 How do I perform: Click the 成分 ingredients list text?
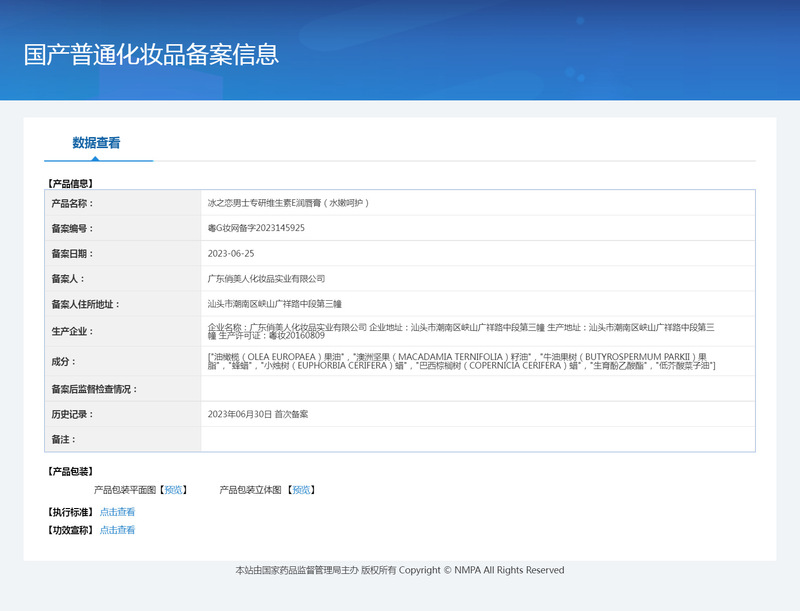pos(462,361)
